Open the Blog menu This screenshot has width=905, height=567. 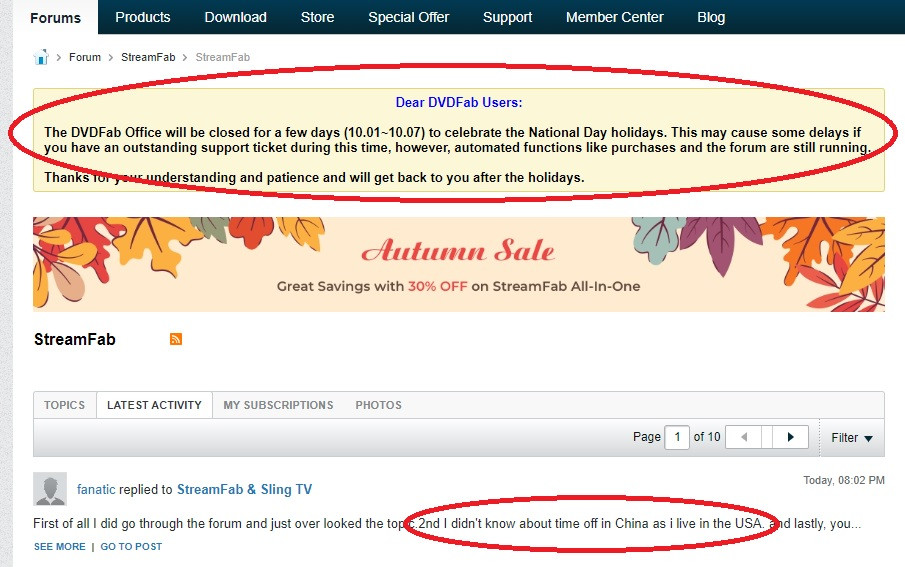pos(711,17)
